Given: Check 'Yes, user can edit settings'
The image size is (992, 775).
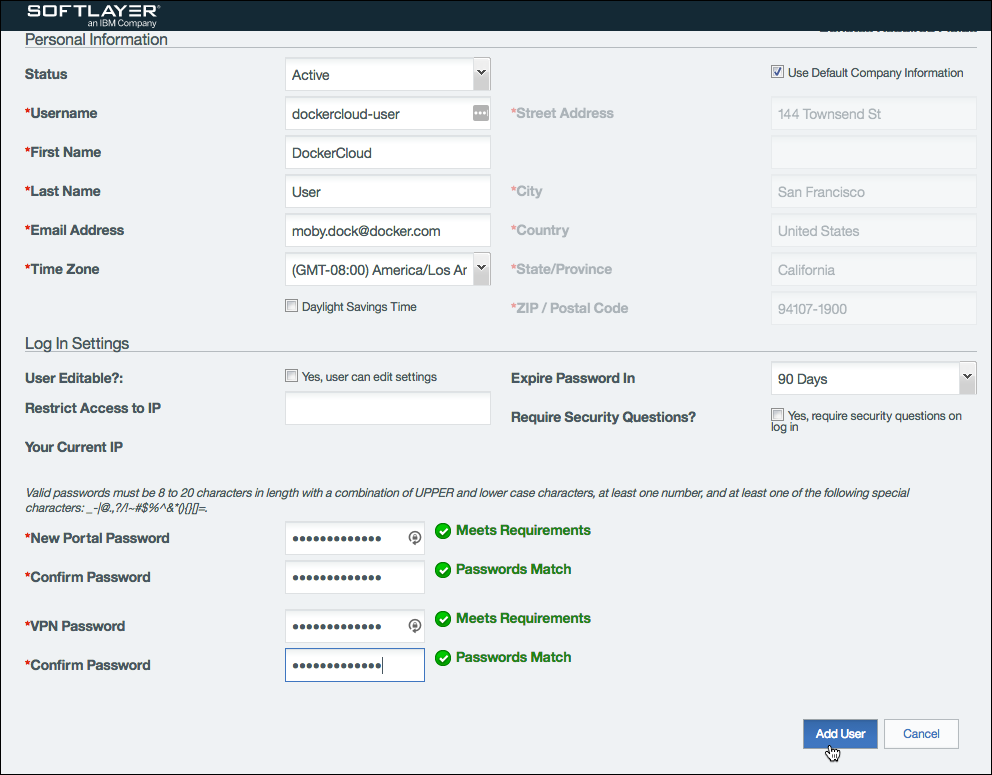Looking at the screenshot, I should coord(292,376).
